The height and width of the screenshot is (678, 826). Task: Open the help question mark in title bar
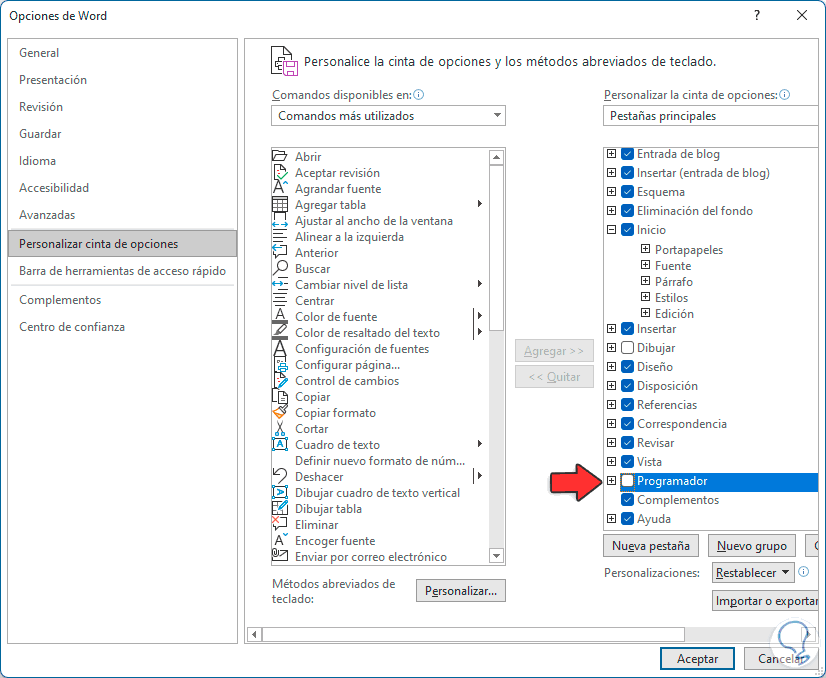757,15
